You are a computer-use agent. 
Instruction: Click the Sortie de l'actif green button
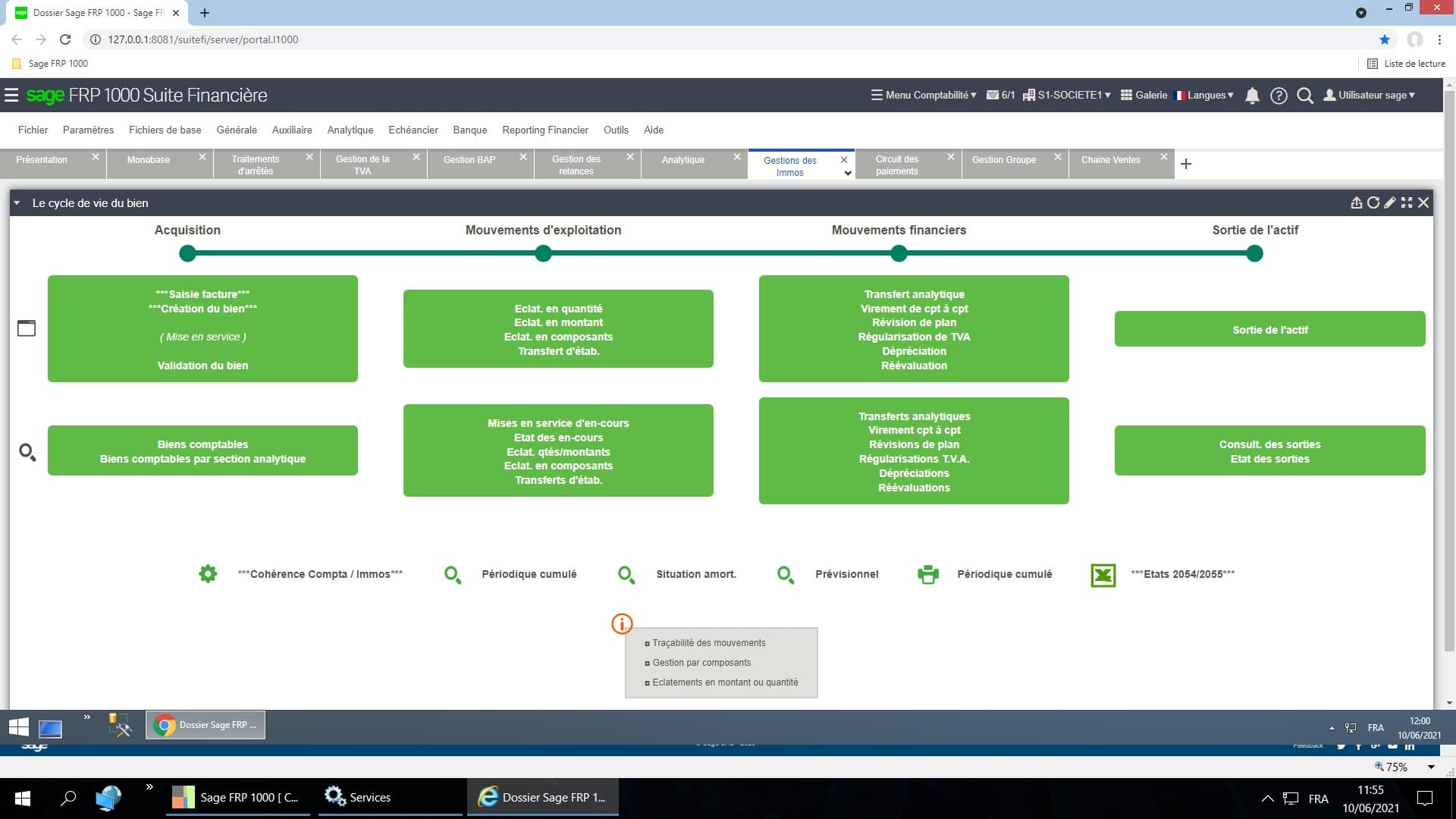(1269, 329)
